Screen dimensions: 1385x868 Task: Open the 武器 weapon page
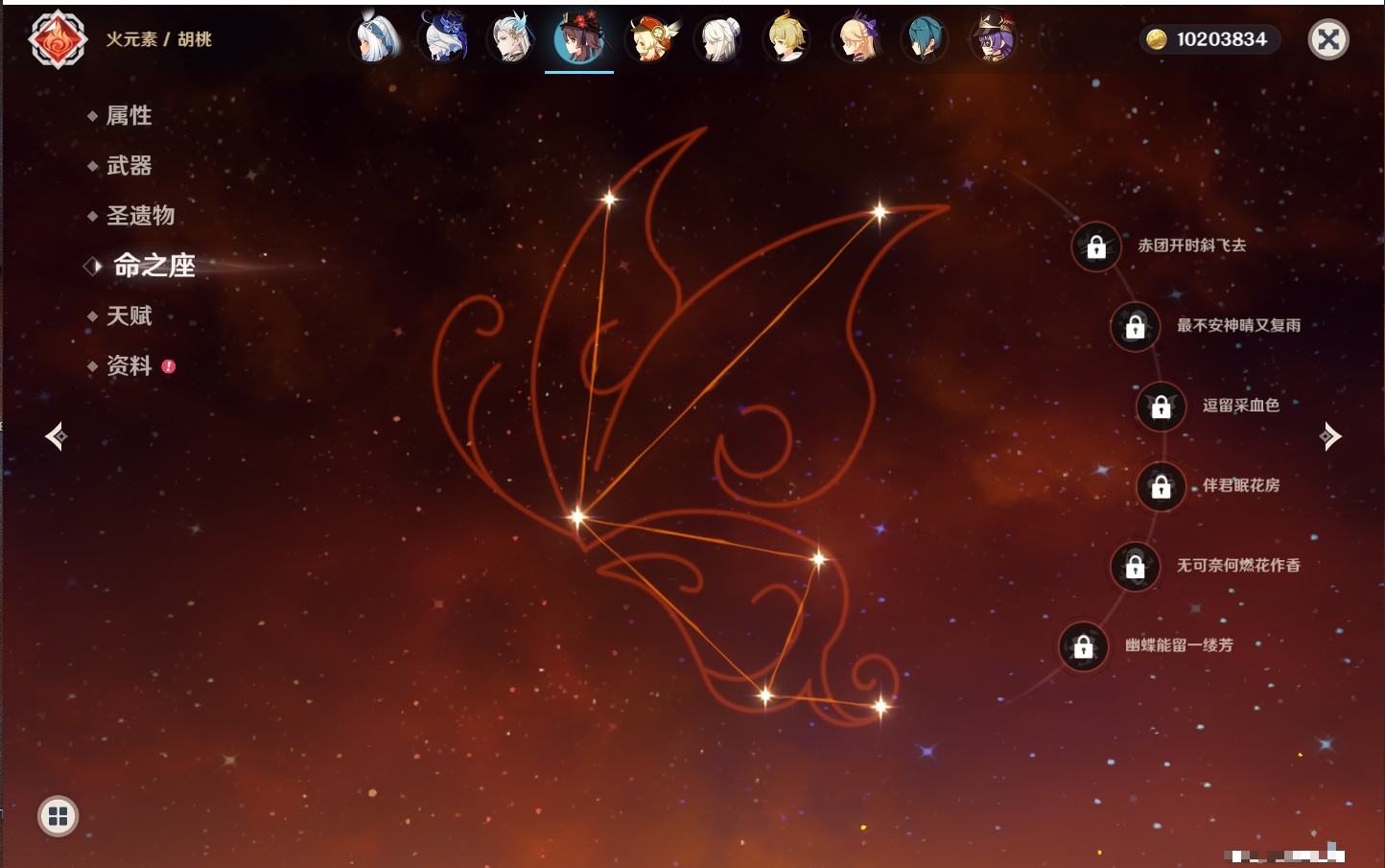click(x=129, y=166)
